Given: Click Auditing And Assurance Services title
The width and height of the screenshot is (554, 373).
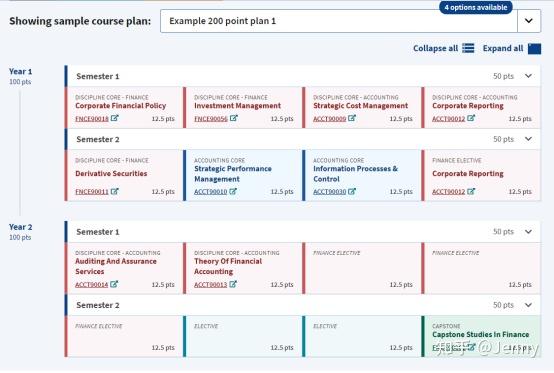Looking at the screenshot, I should [x=116, y=266].
